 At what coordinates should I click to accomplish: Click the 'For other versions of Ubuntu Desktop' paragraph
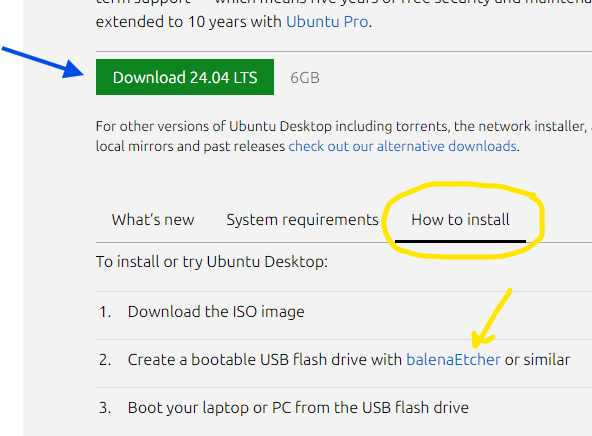click(344, 136)
